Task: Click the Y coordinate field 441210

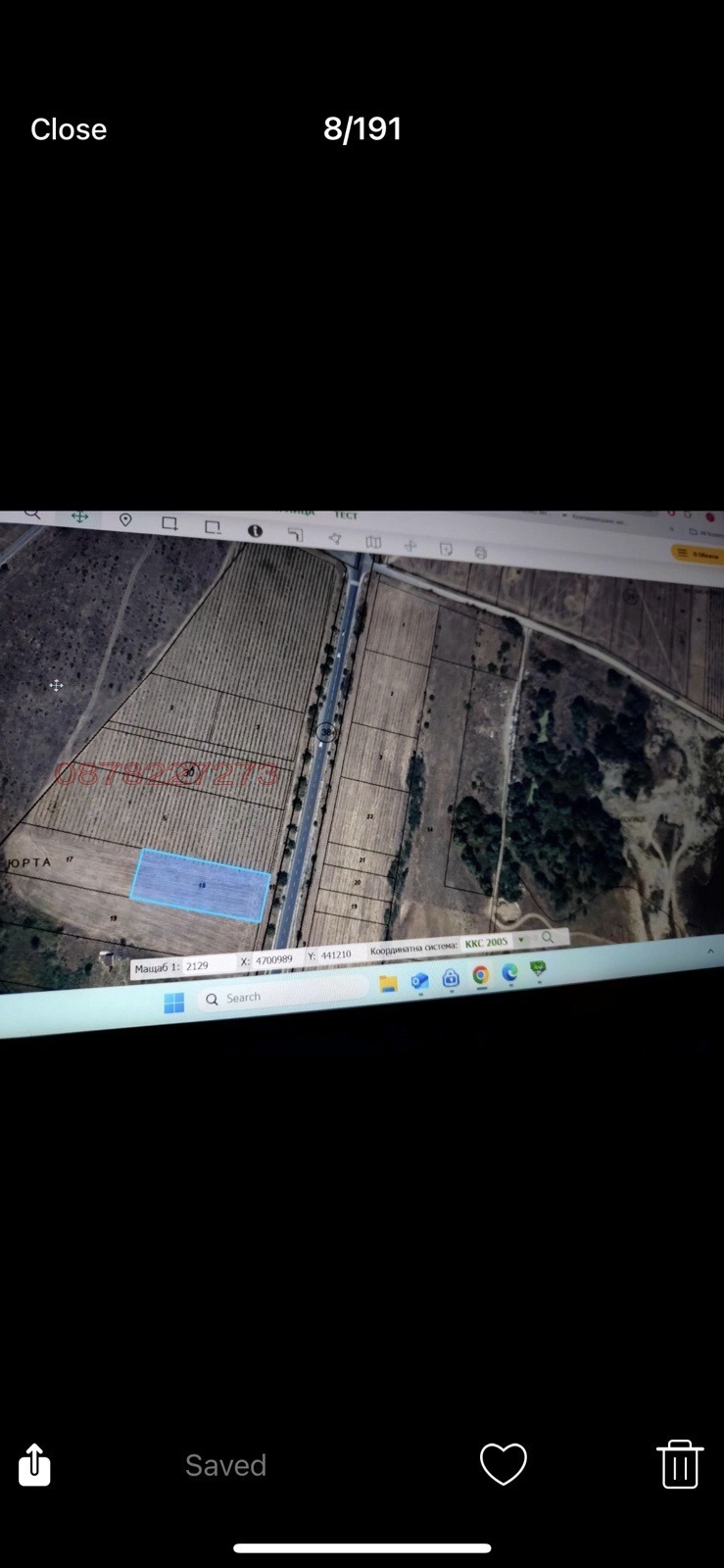Action: (339, 955)
